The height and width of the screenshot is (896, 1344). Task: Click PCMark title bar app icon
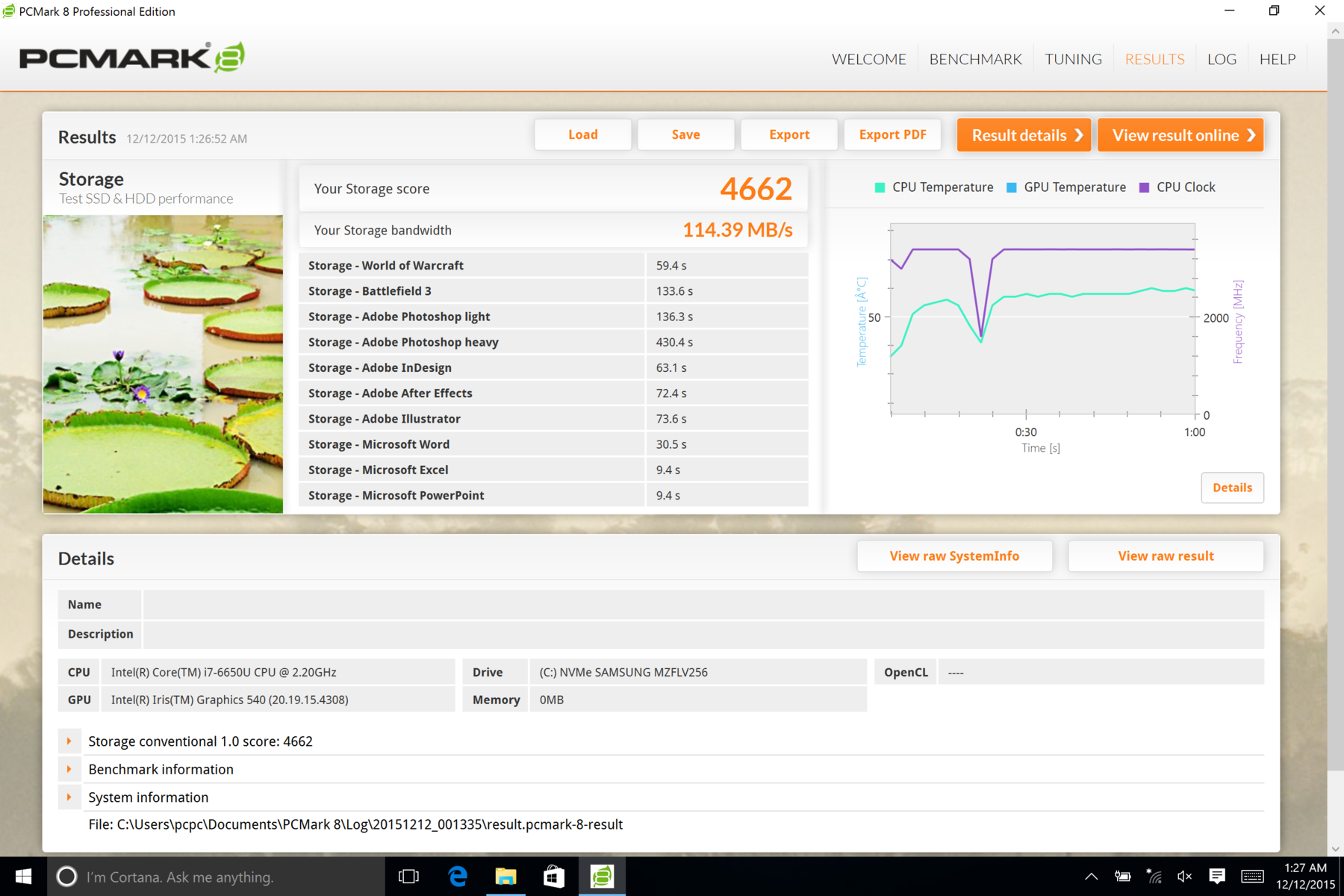[x=8, y=11]
